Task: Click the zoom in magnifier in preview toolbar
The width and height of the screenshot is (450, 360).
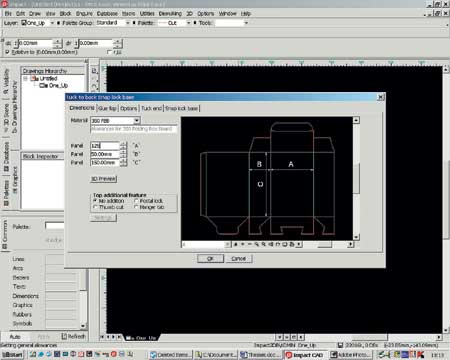Action: pos(256,245)
